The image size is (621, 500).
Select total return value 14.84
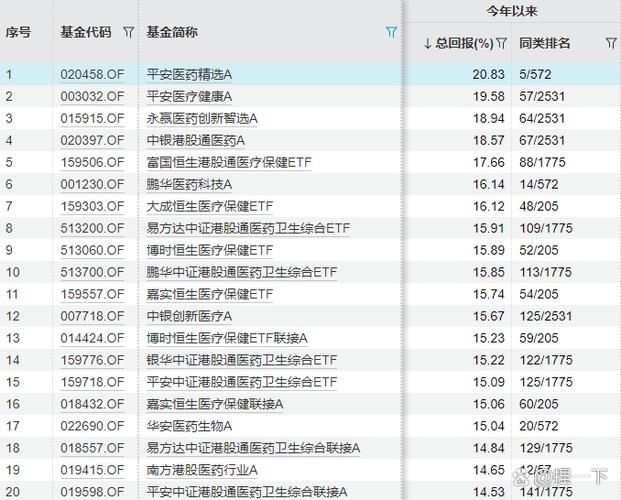pos(489,448)
